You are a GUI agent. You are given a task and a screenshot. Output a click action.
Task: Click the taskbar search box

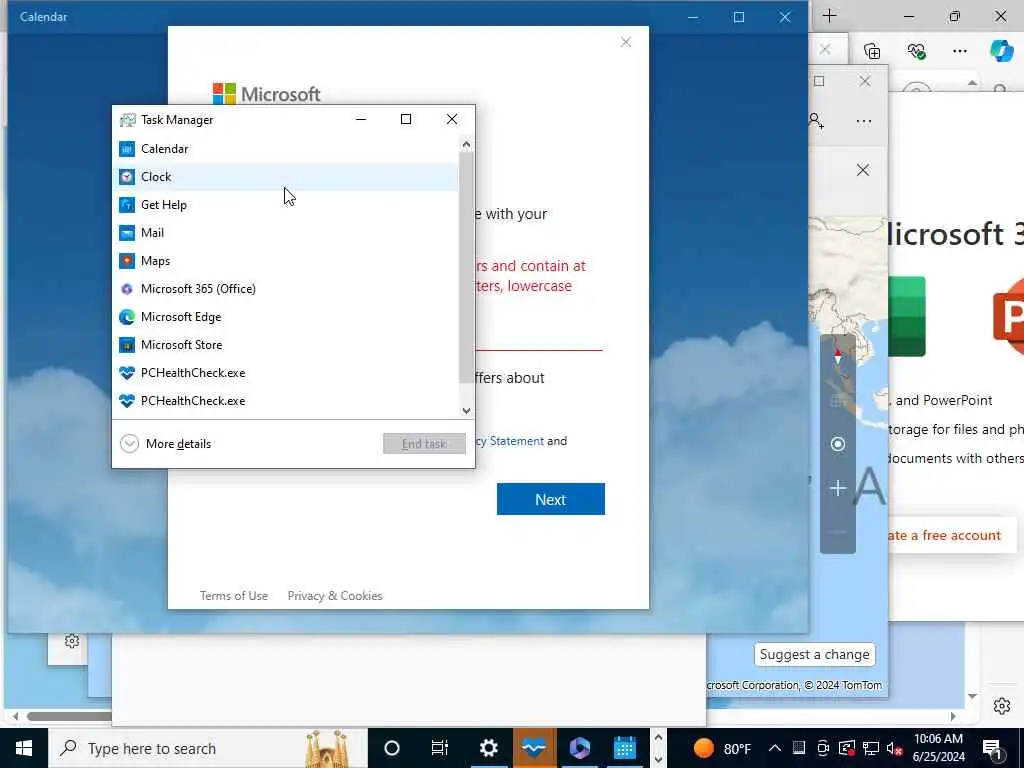point(208,748)
